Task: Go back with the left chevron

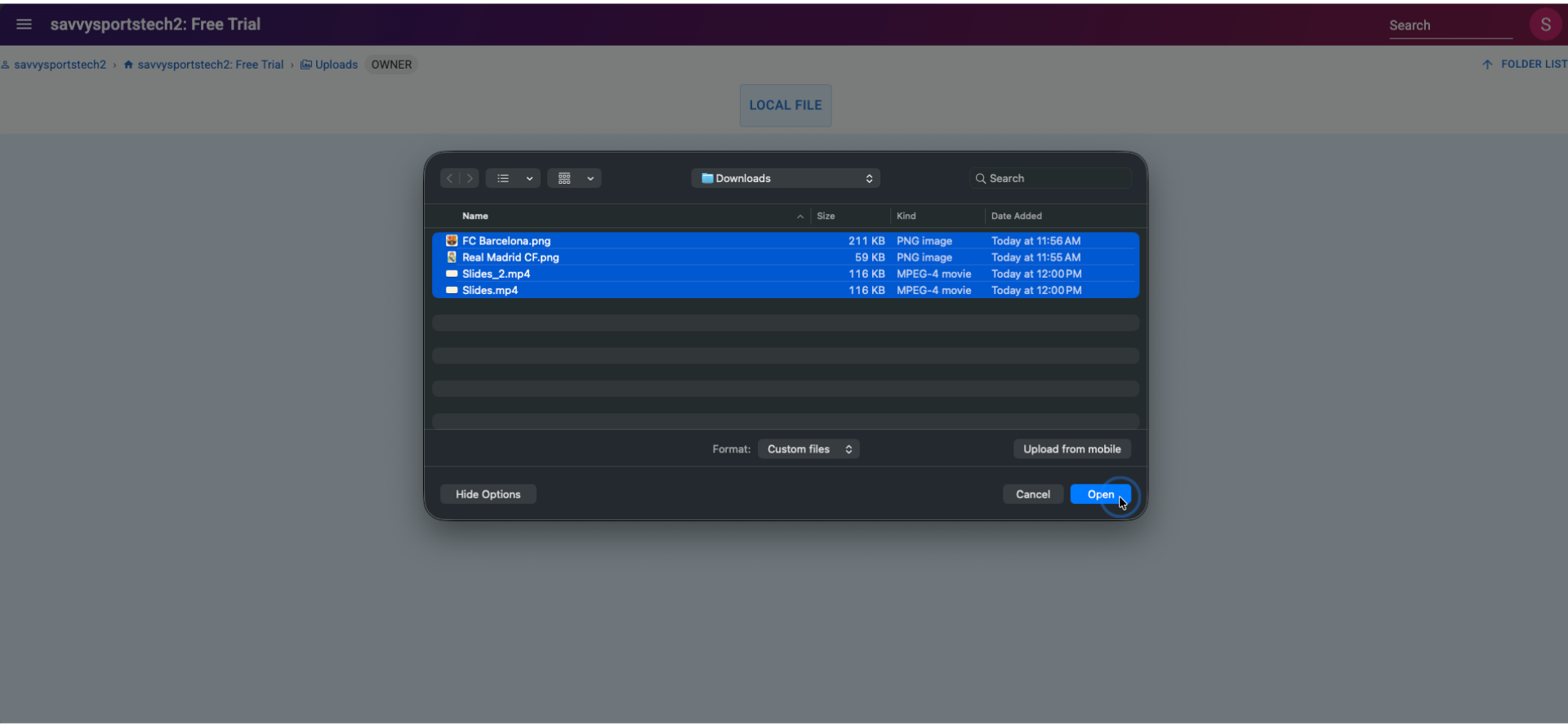Action: [450, 178]
